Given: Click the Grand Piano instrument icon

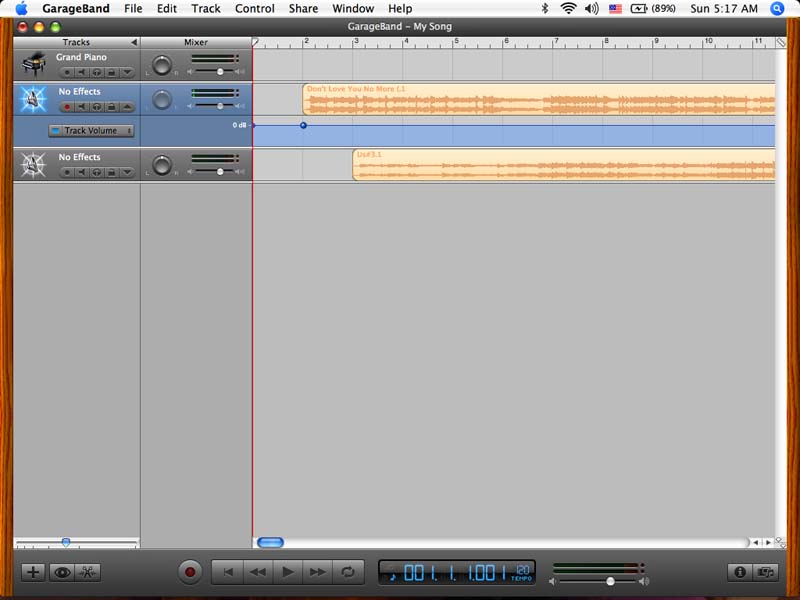Looking at the screenshot, I should [x=34, y=64].
